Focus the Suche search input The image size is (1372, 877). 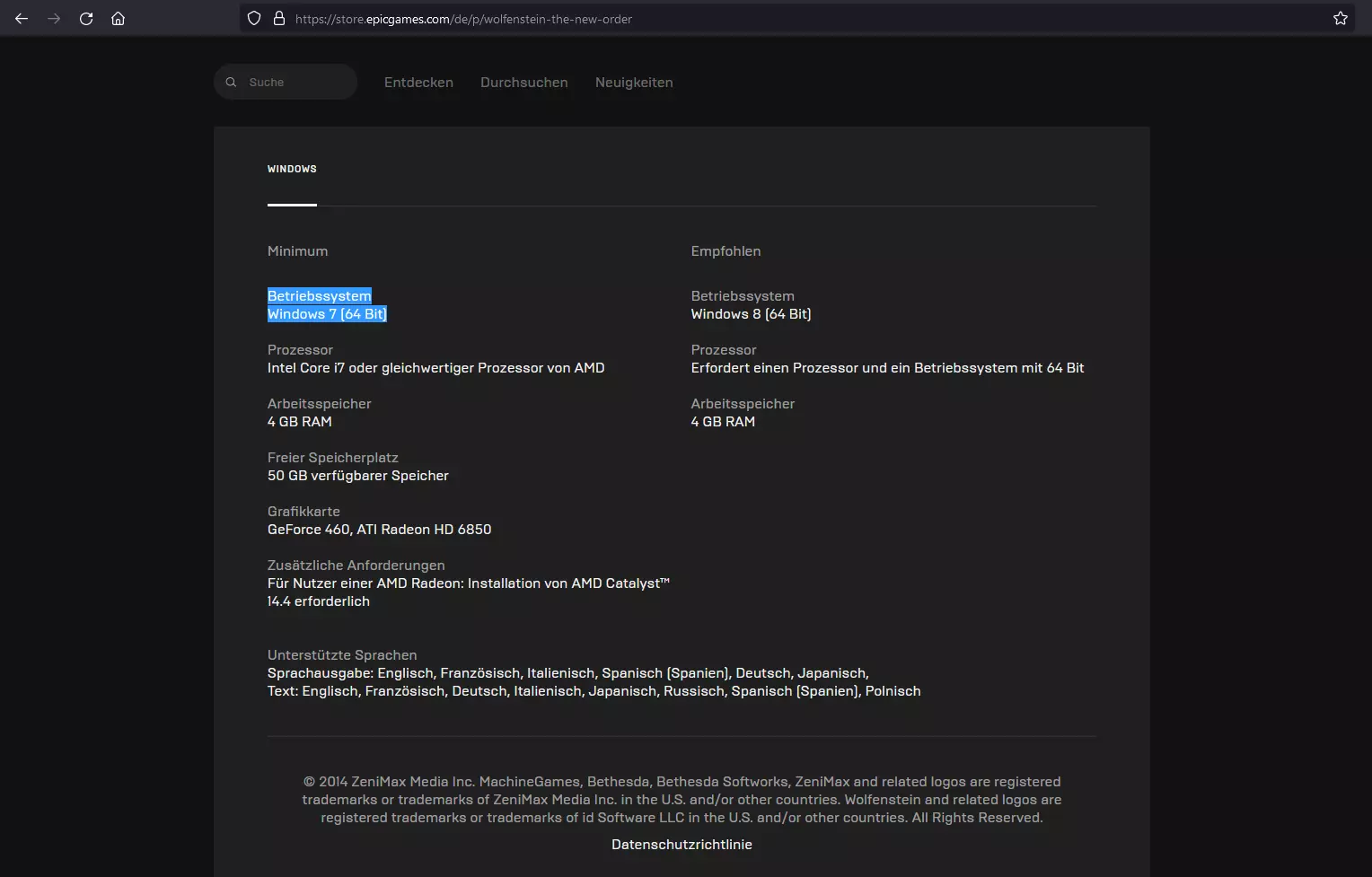pos(286,82)
